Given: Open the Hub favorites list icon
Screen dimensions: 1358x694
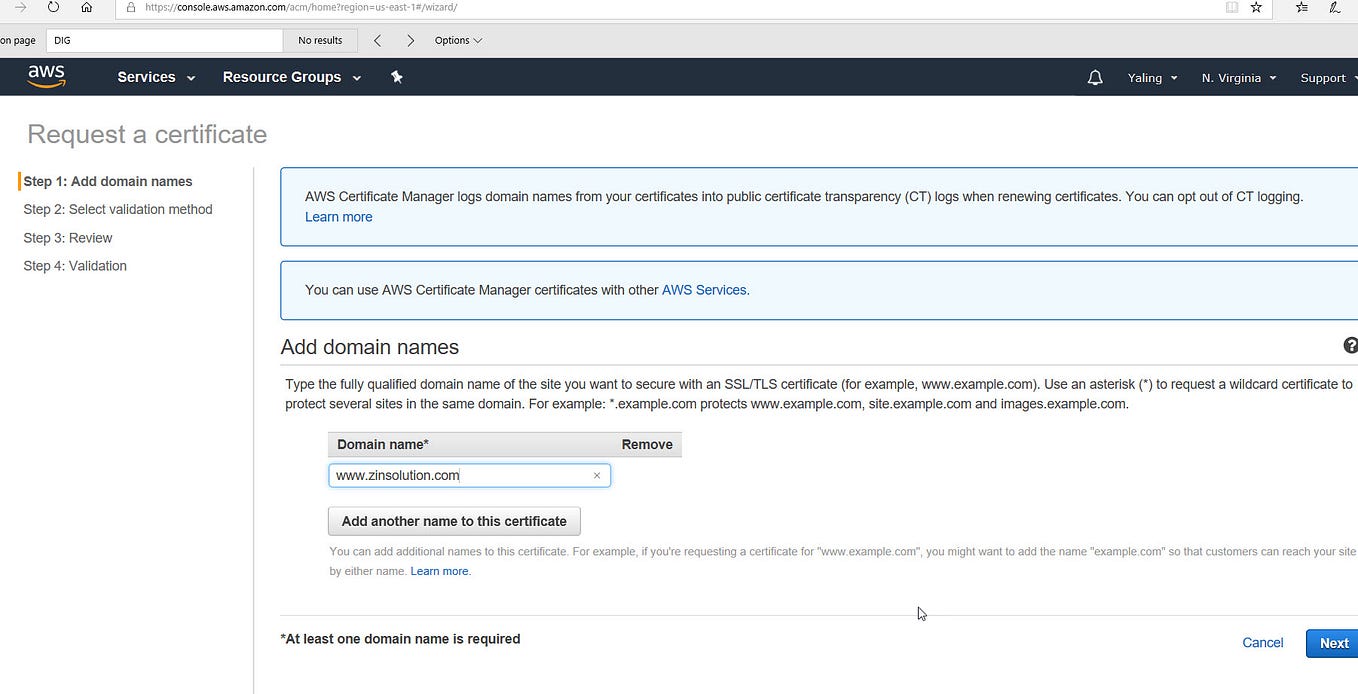Looking at the screenshot, I should click(x=1301, y=7).
